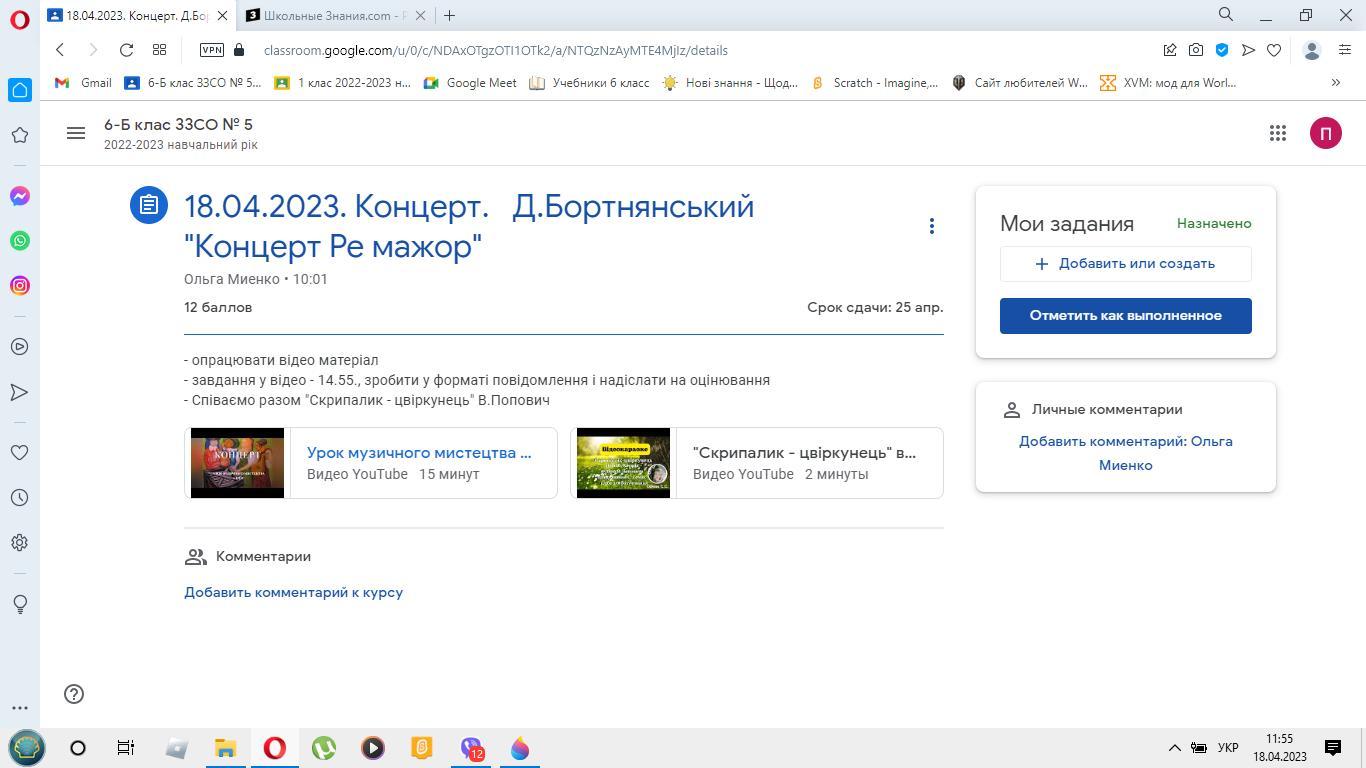Open bookmarks heart in Opera sidebar

[20, 453]
